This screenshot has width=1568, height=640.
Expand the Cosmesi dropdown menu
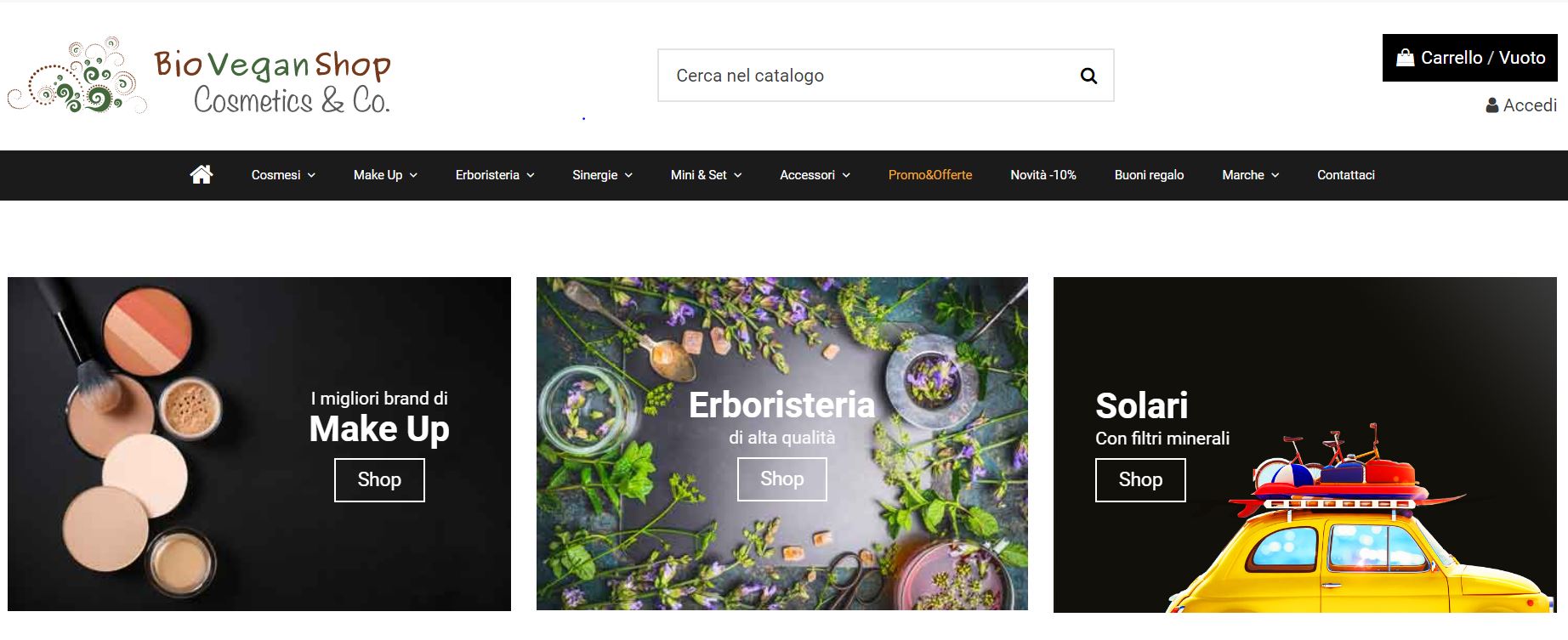click(283, 175)
